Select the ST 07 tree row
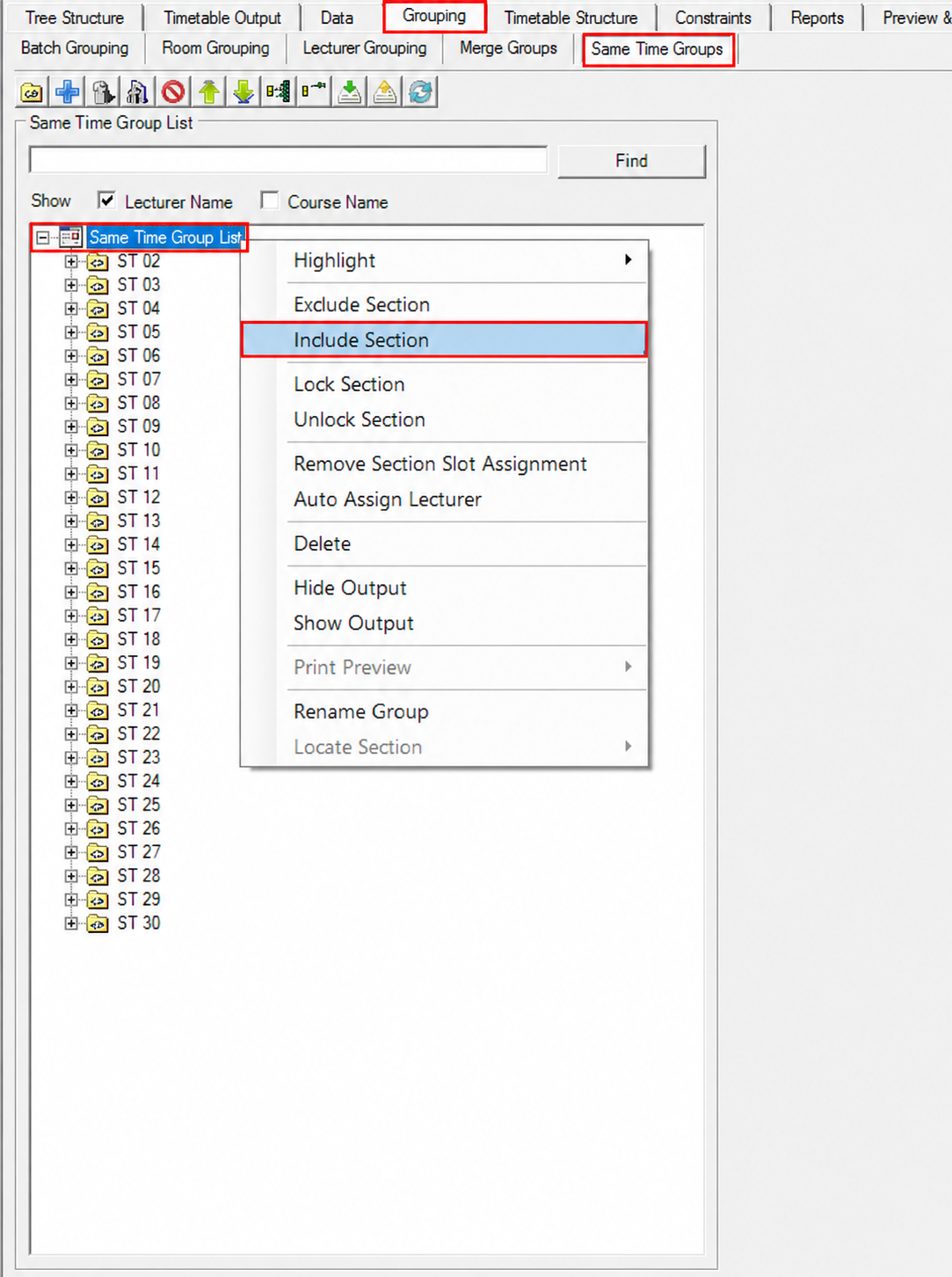This screenshot has width=952, height=1277. (139, 380)
